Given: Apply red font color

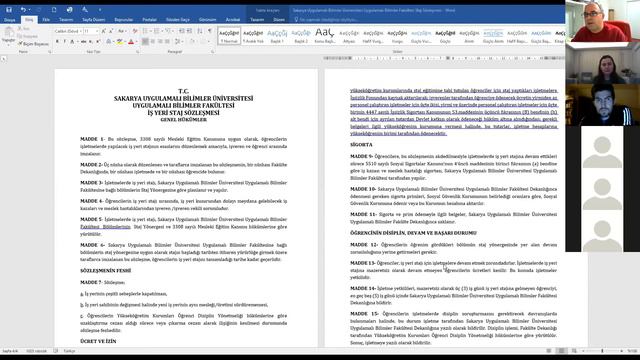Looking at the screenshot, I should click(x=131, y=42).
